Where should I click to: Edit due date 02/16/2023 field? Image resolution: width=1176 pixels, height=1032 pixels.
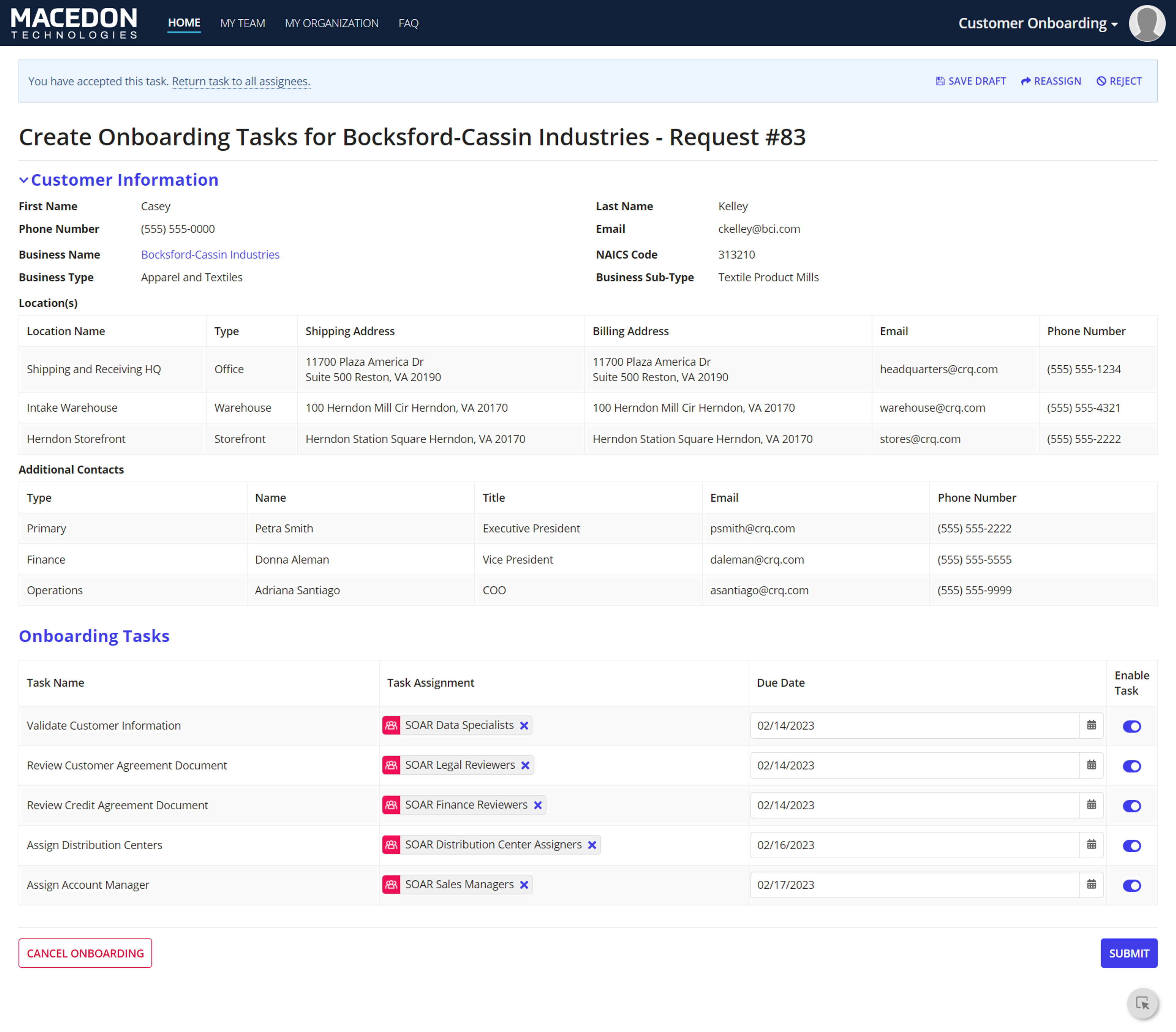click(x=915, y=845)
